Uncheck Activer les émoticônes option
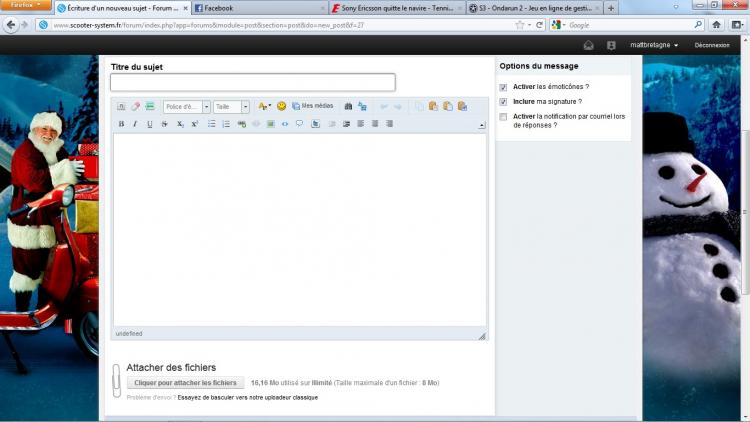The image size is (750, 422). [503, 87]
